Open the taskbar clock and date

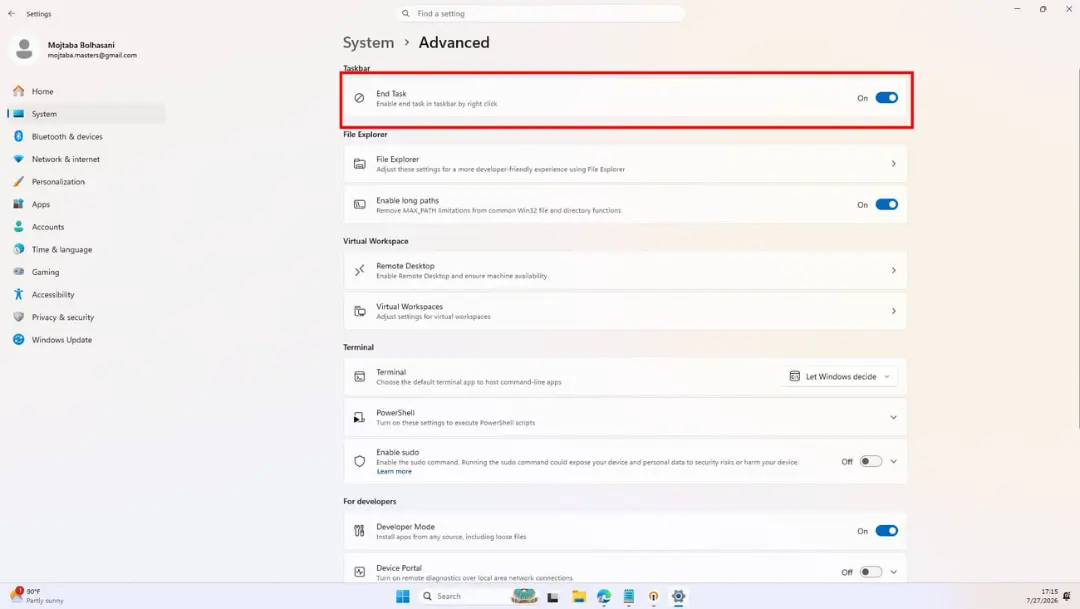click(1042, 596)
